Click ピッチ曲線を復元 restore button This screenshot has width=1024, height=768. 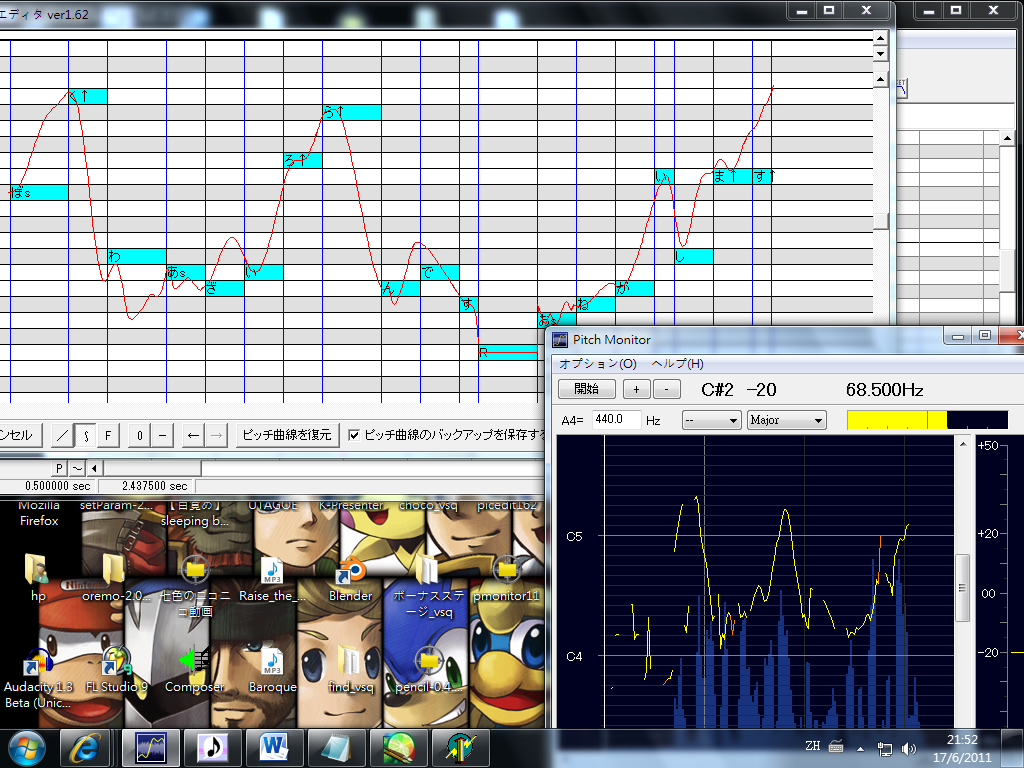287,435
